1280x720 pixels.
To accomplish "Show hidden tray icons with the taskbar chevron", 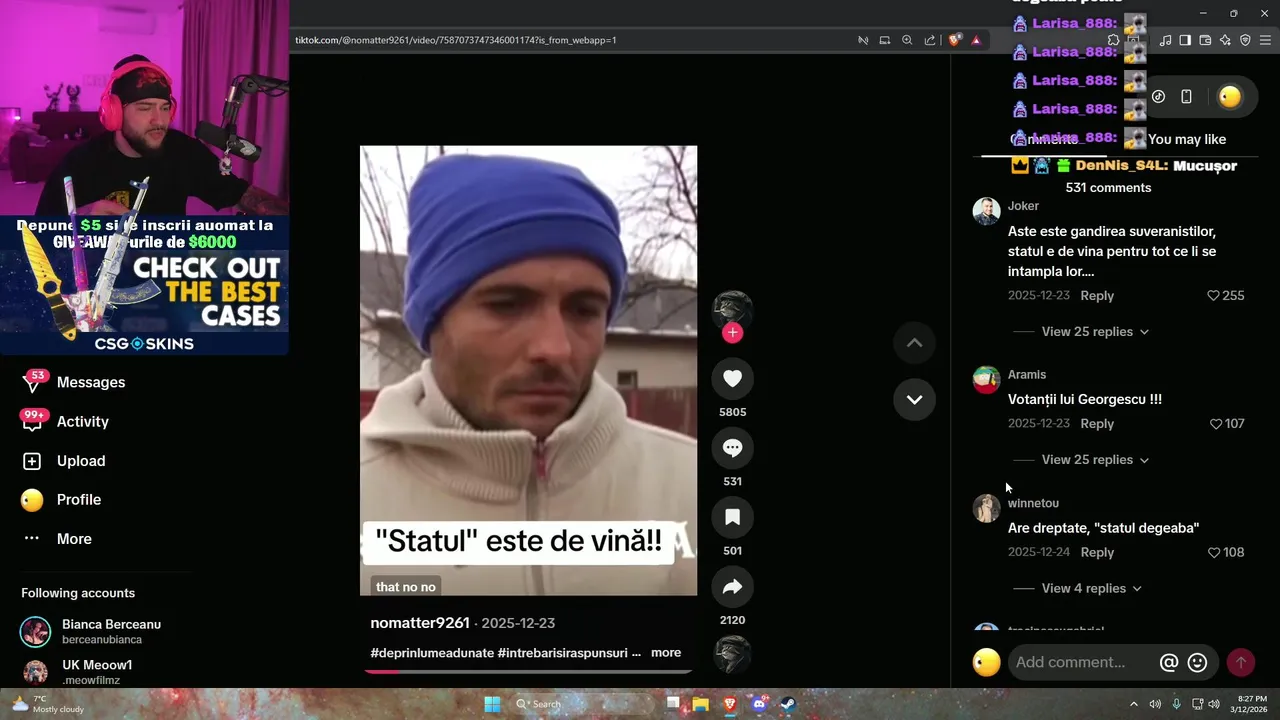I will pyautogui.click(x=1133, y=704).
